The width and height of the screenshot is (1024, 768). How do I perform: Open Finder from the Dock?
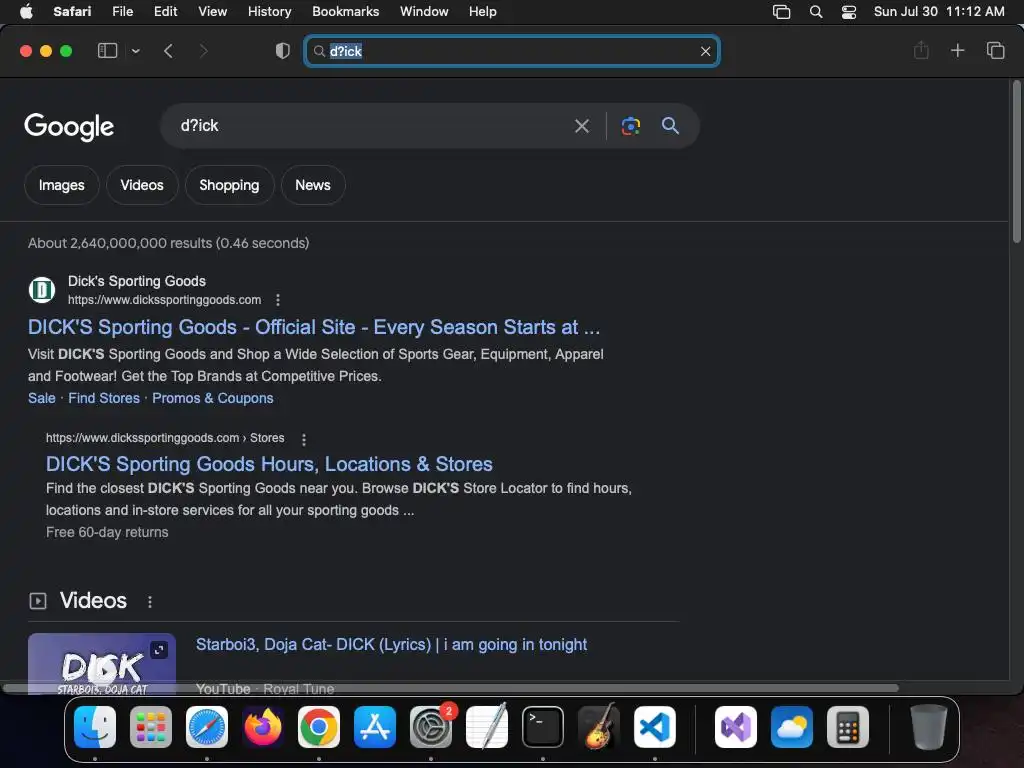click(x=95, y=727)
